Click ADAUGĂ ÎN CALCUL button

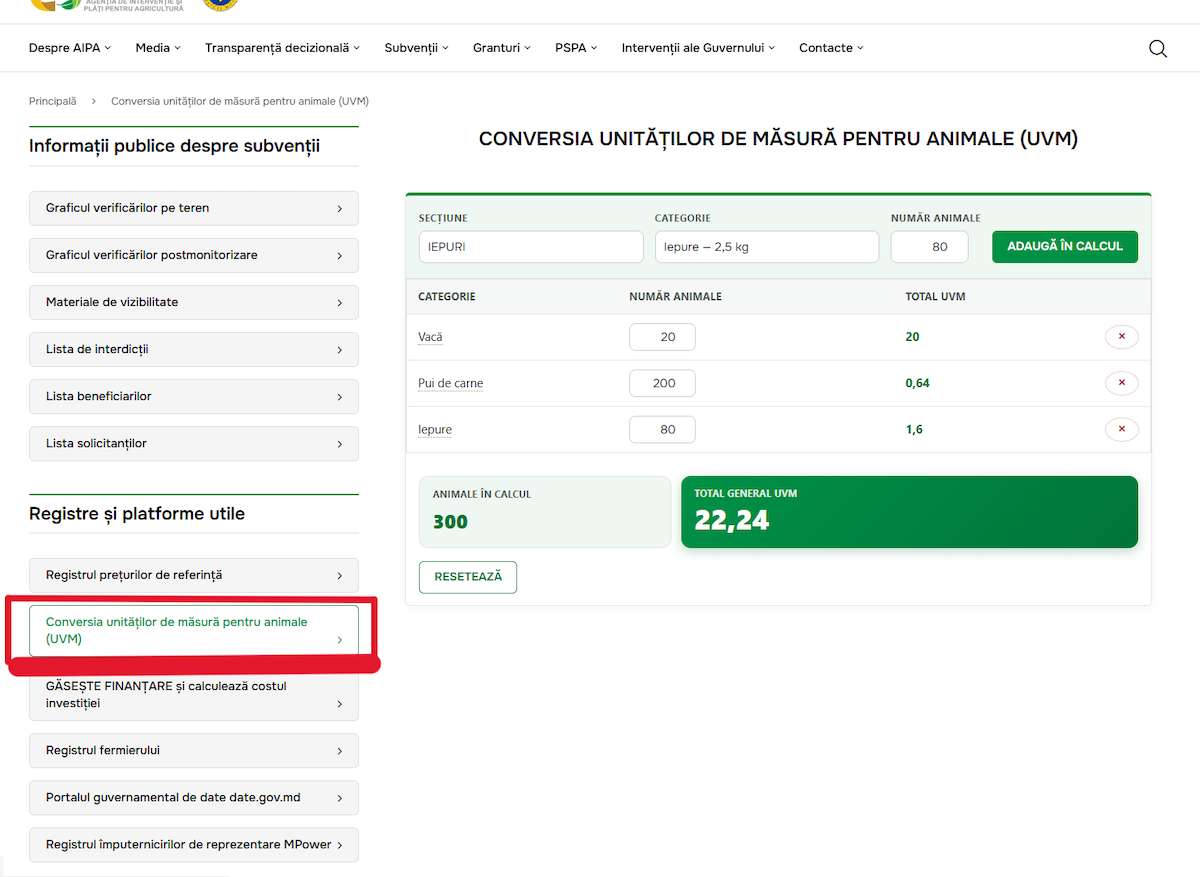pos(1065,246)
